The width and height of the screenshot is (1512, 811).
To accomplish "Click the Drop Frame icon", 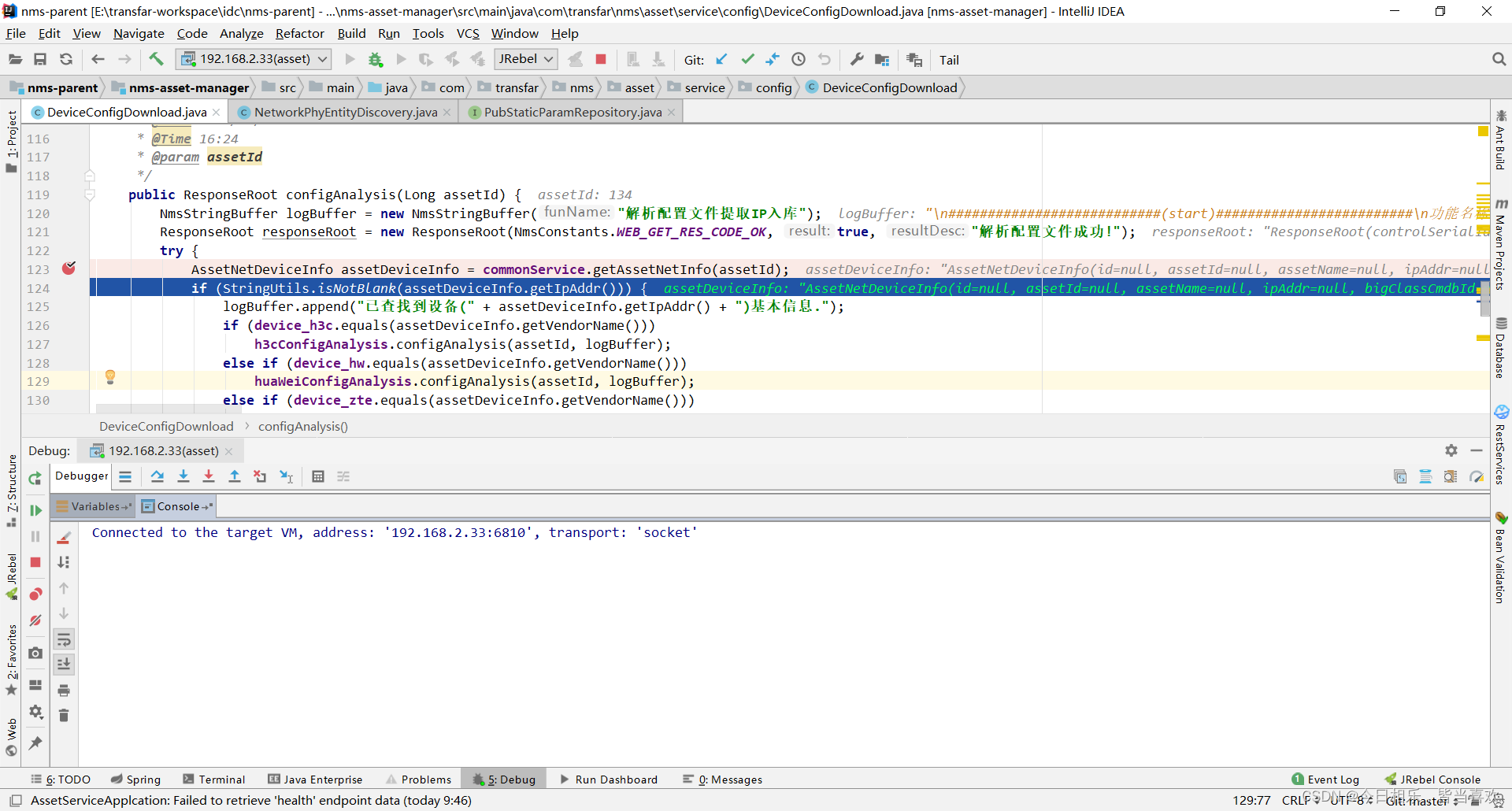I will (260, 476).
